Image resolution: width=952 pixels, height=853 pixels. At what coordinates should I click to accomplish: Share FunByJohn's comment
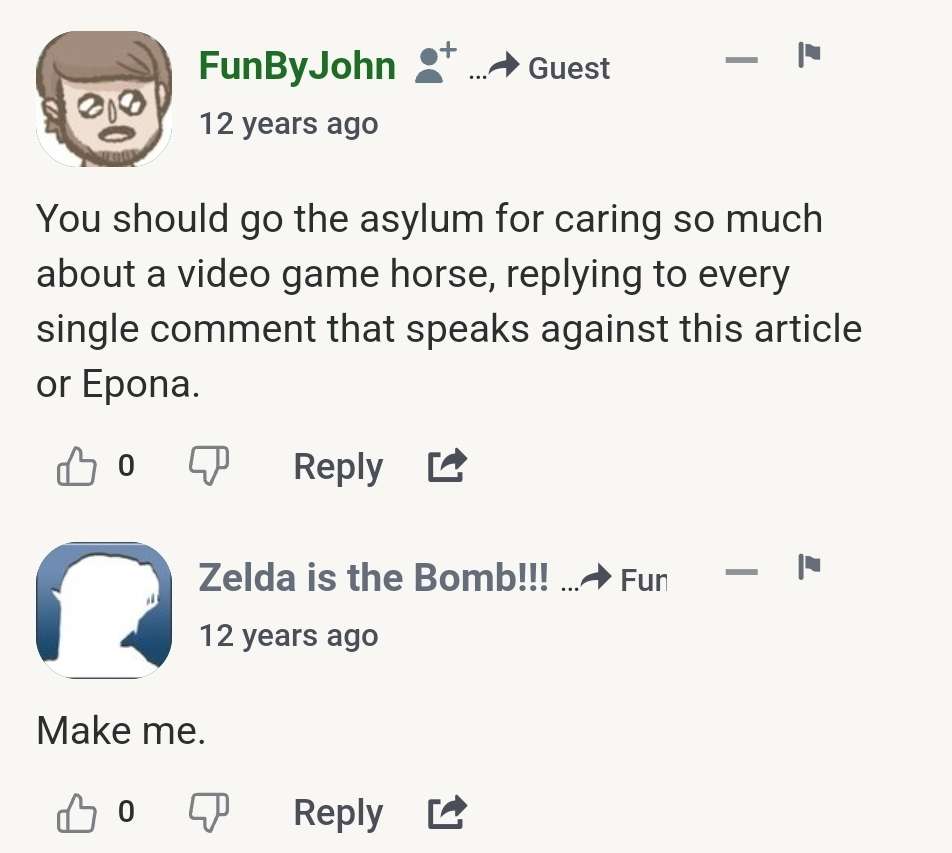point(447,466)
